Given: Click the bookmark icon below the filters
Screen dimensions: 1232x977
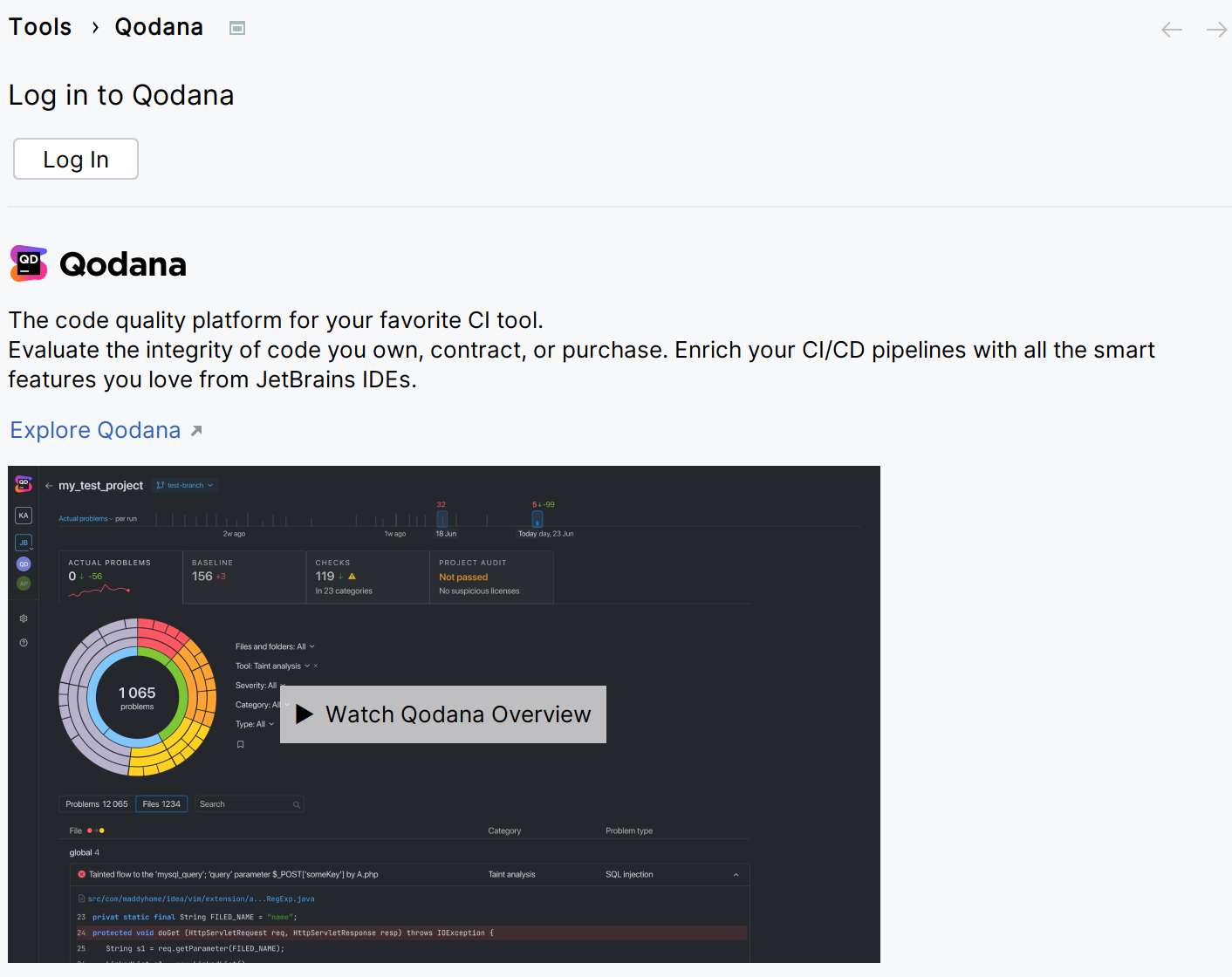Looking at the screenshot, I should pyautogui.click(x=241, y=743).
